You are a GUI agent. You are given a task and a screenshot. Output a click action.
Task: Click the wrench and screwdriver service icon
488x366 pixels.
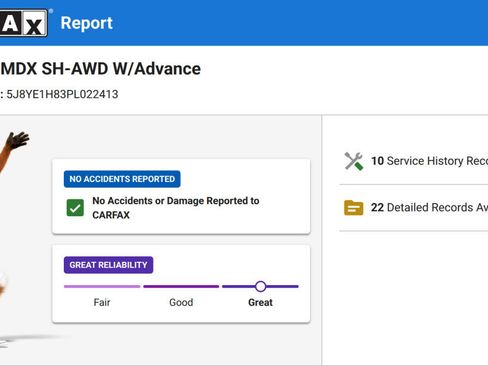[x=354, y=161]
